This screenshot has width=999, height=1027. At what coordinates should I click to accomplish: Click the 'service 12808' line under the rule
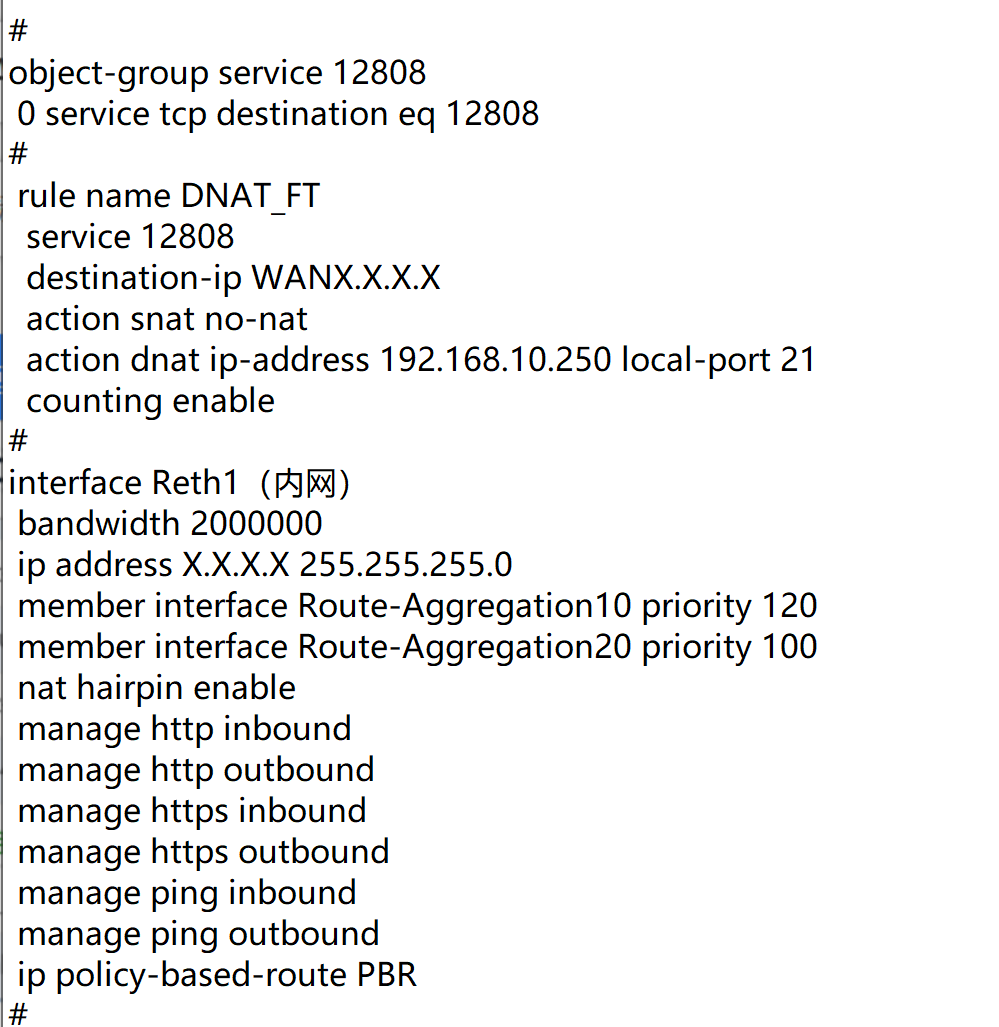coord(130,237)
